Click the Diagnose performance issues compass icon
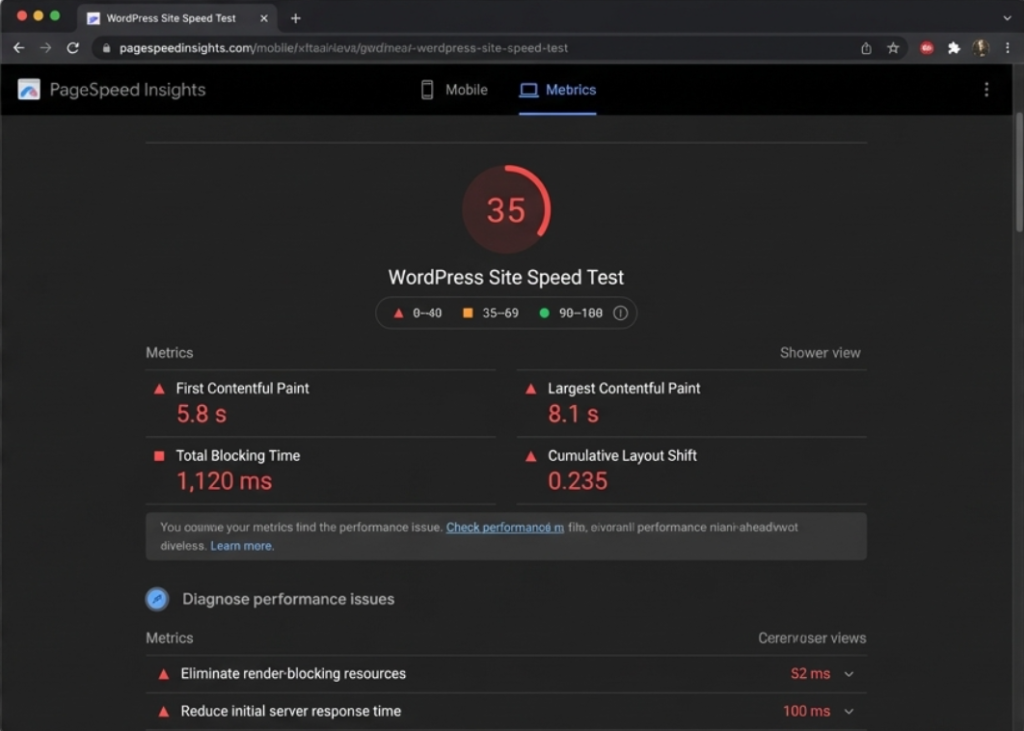 click(157, 599)
